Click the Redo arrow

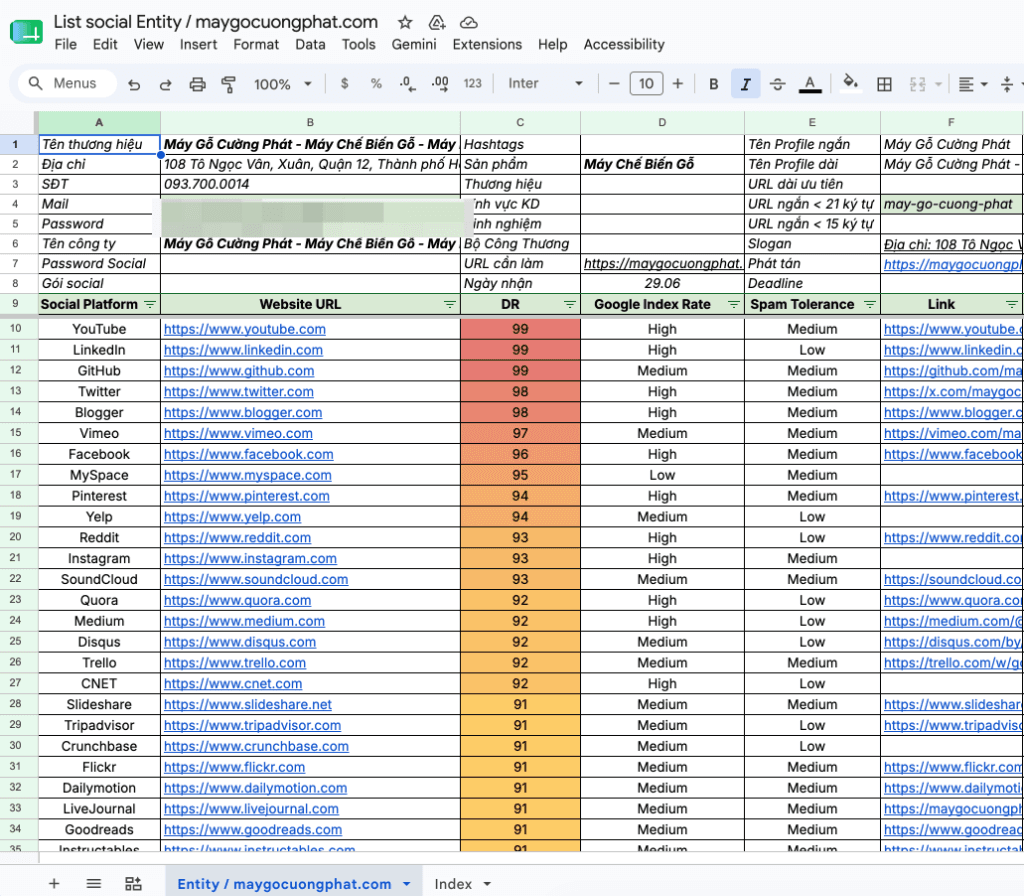tap(165, 84)
